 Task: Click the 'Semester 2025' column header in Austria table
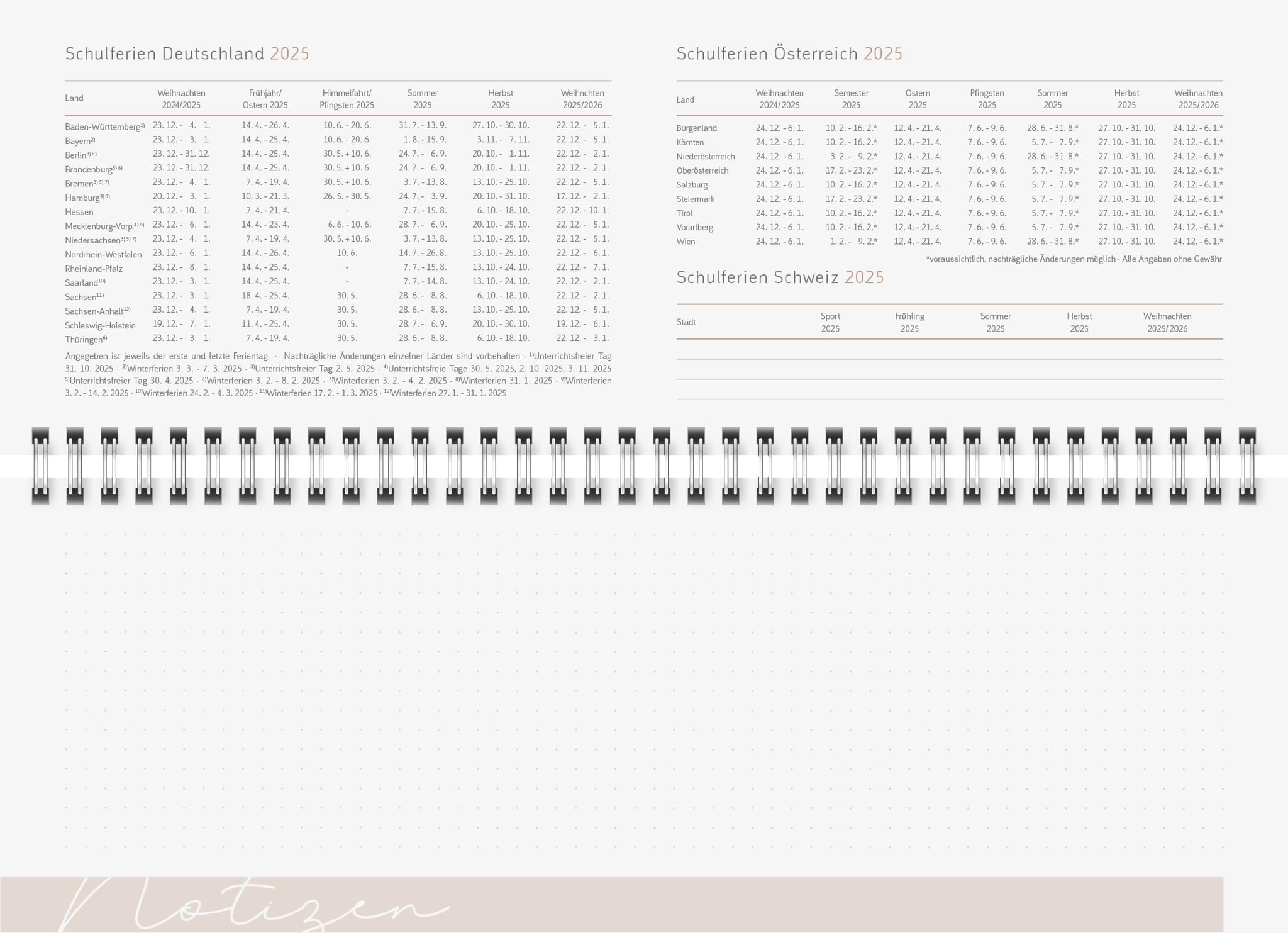pyautogui.click(x=851, y=99)
